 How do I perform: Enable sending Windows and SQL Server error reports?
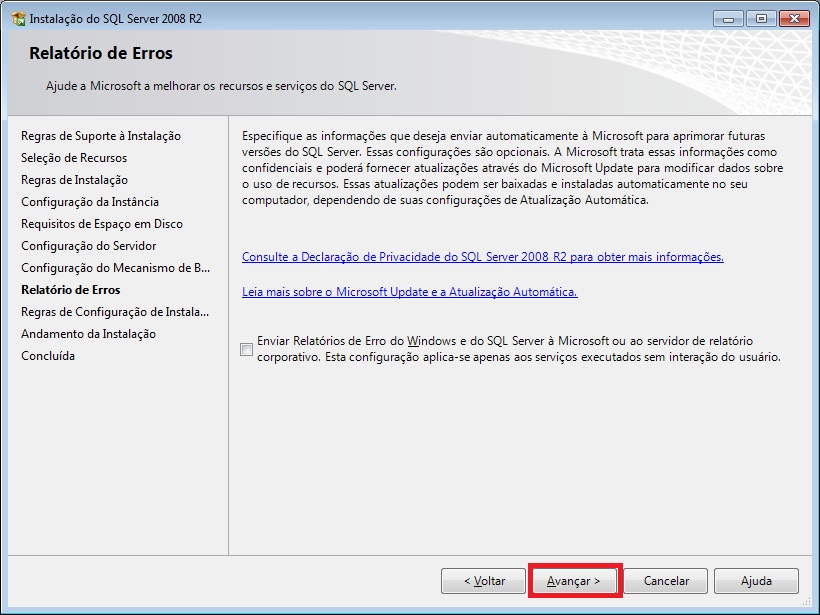(246, 349)
